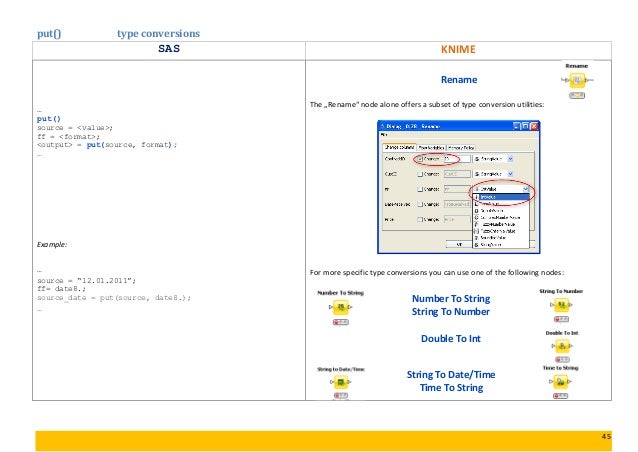Maximize the Rename dialog window
The image size is (638, 452).
525,126
